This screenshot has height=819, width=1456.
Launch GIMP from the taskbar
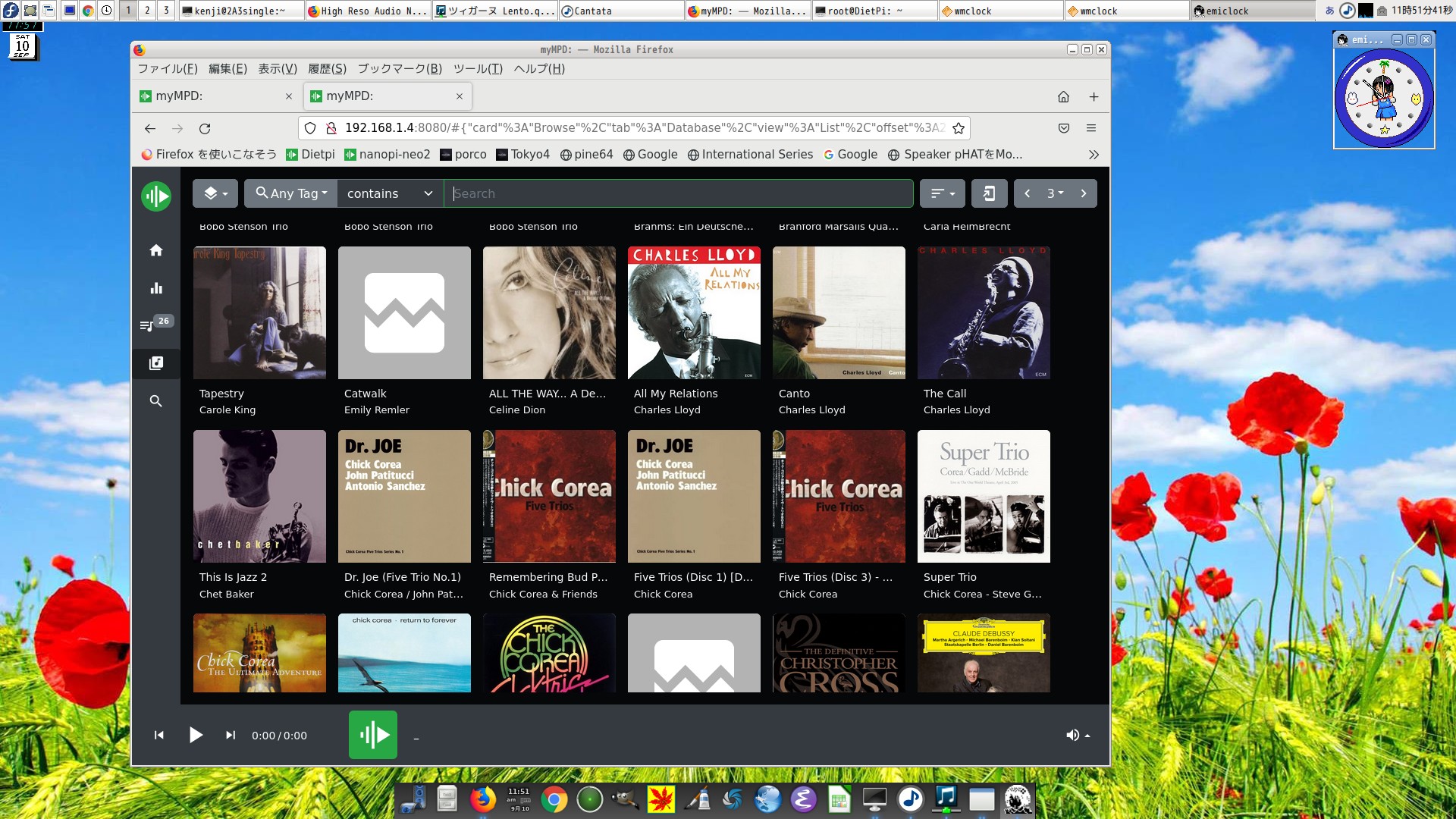click(x=625, y=799)
